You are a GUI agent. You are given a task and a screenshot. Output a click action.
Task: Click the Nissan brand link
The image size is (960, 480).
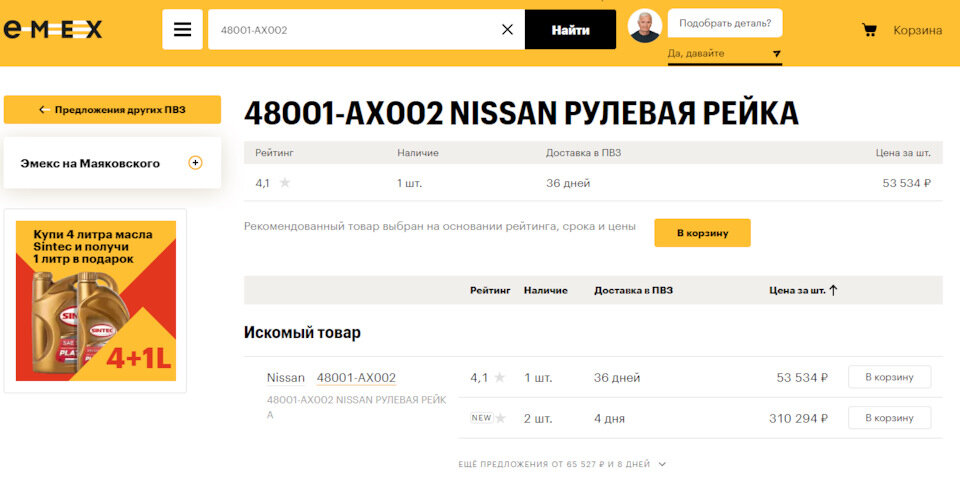coord(285,378)
